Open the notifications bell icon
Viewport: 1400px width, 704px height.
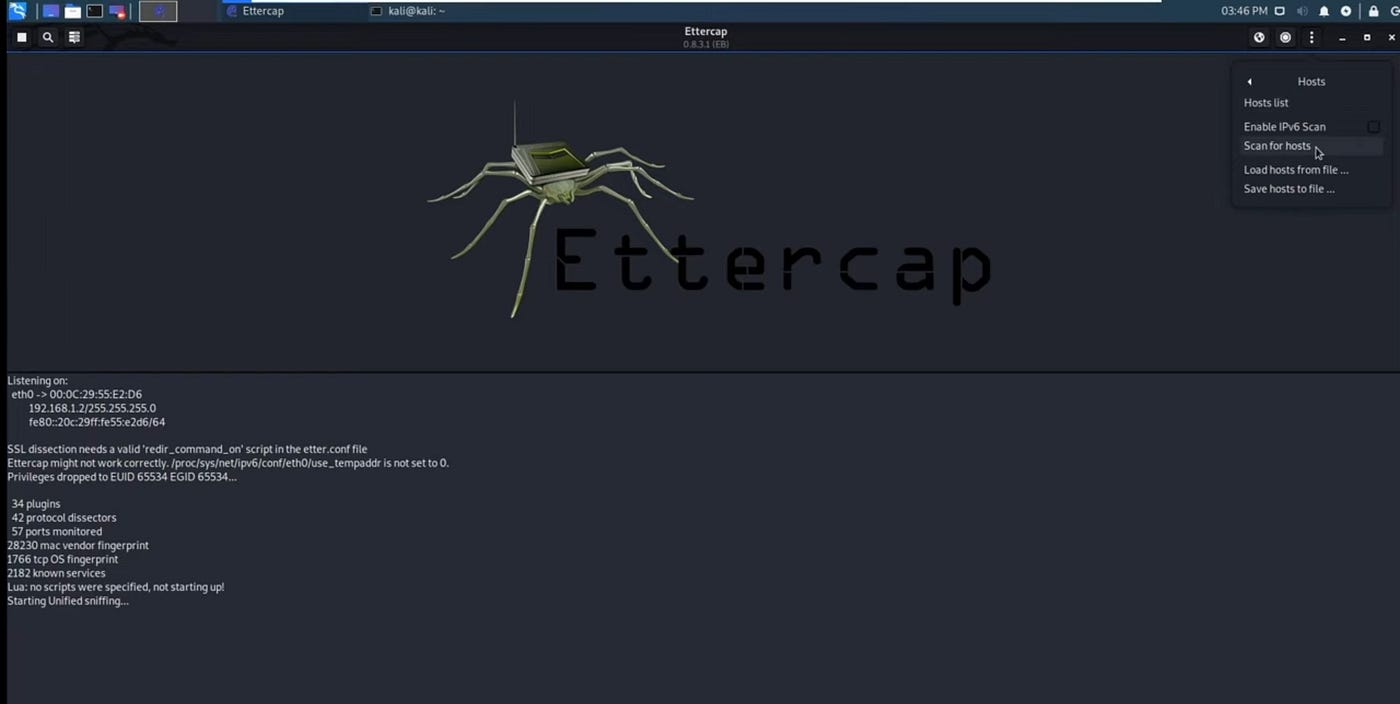pos(1324,11)
